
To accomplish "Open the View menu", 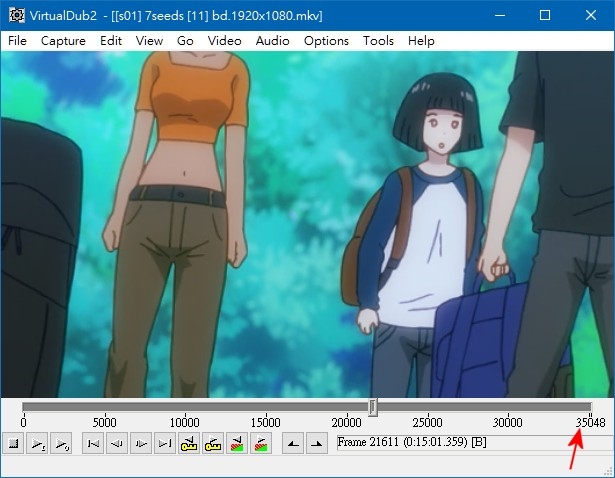I will (149, 41).
